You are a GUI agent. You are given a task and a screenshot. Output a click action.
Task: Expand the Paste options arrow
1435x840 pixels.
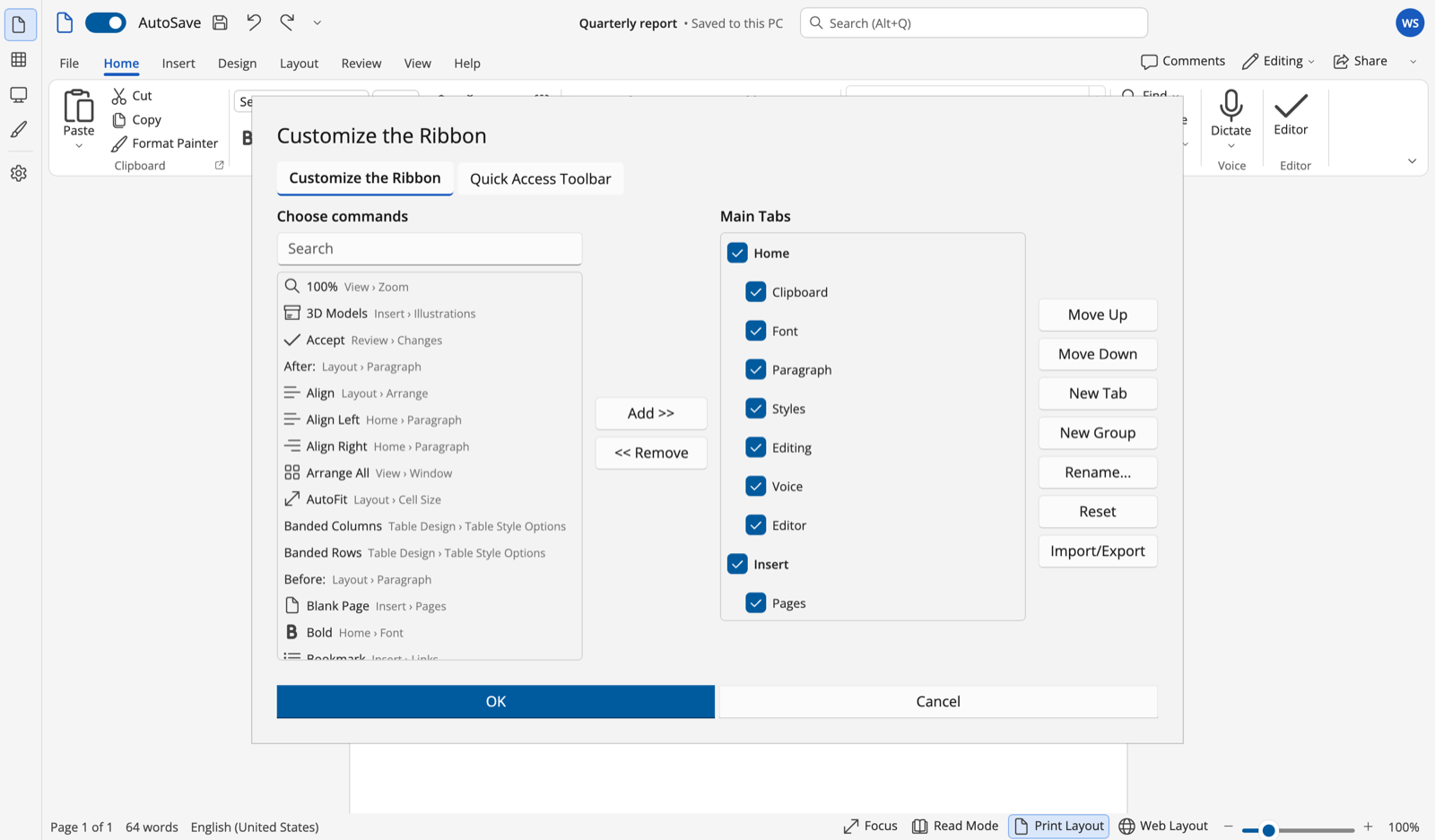coord(79,146)
